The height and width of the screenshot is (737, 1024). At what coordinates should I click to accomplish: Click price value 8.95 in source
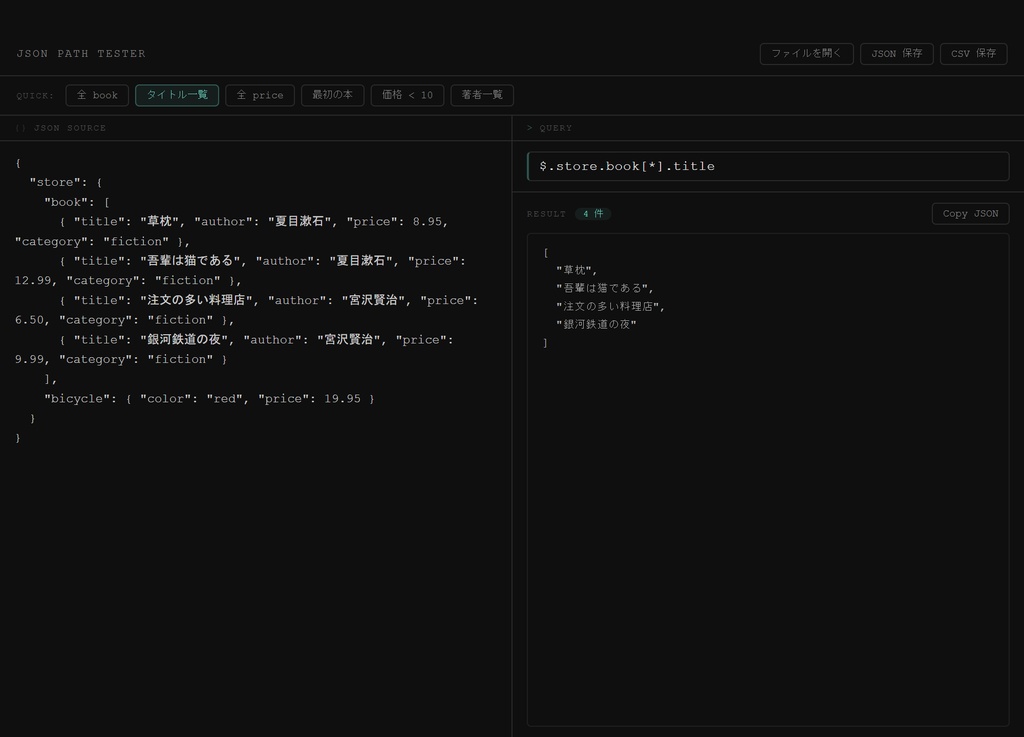[427, 222]
